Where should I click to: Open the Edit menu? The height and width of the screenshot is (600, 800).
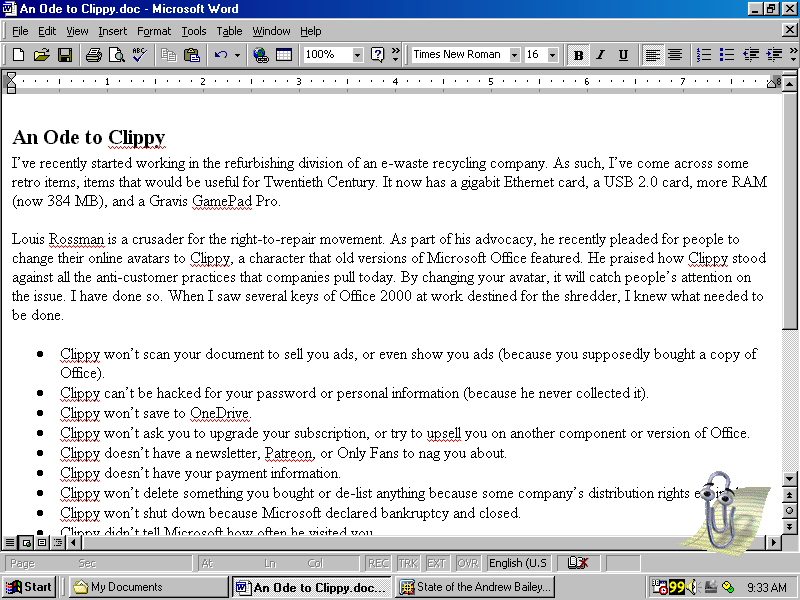[x=47, y=31]
